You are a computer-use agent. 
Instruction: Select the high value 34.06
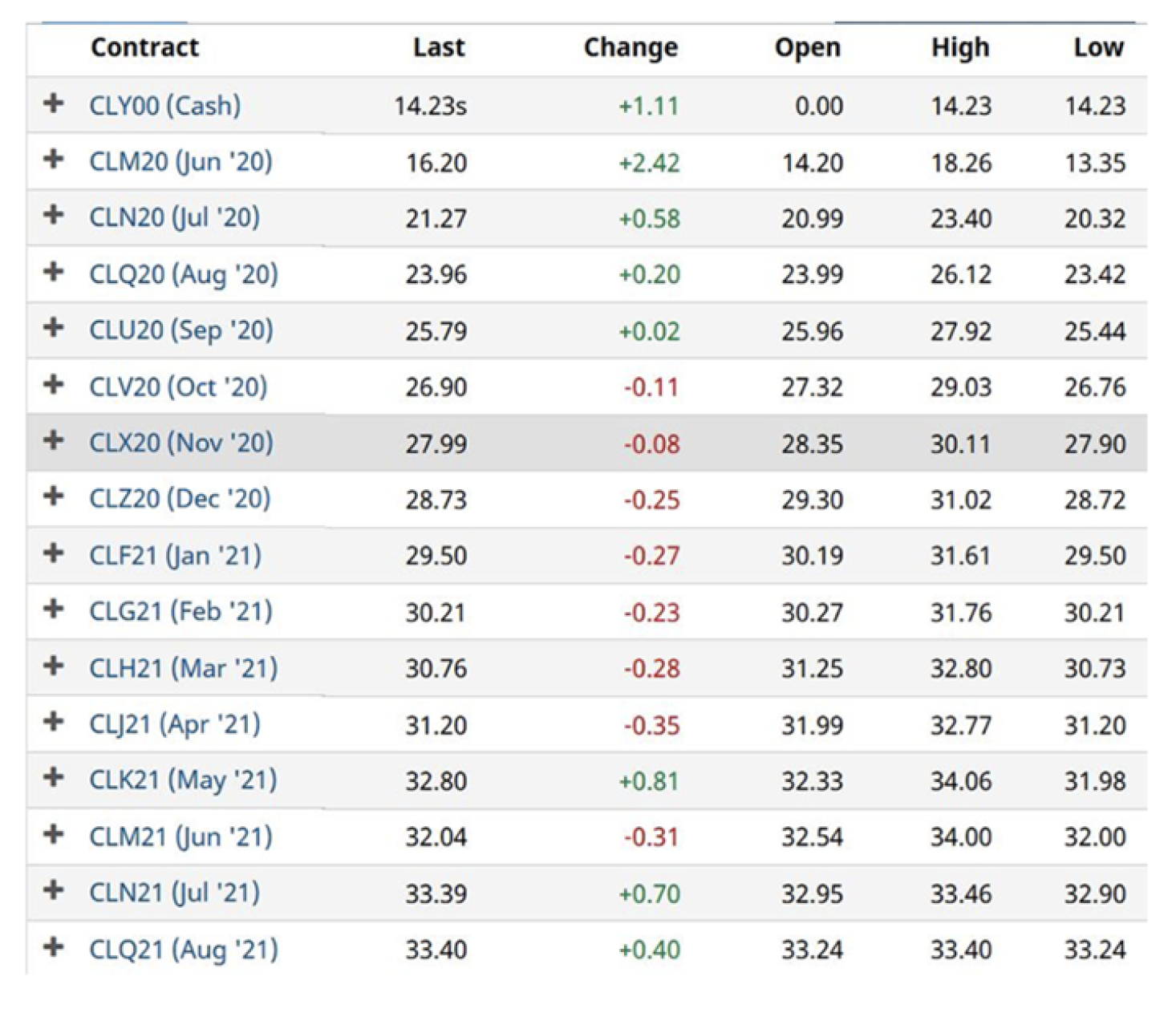click(x=961, y=781)
